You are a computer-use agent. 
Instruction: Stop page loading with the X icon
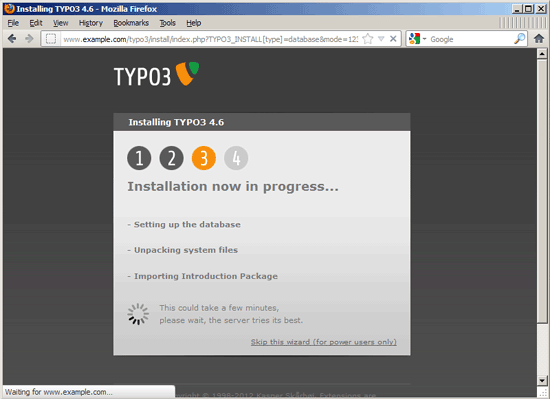pyautogui.click(x=393, y=39)
